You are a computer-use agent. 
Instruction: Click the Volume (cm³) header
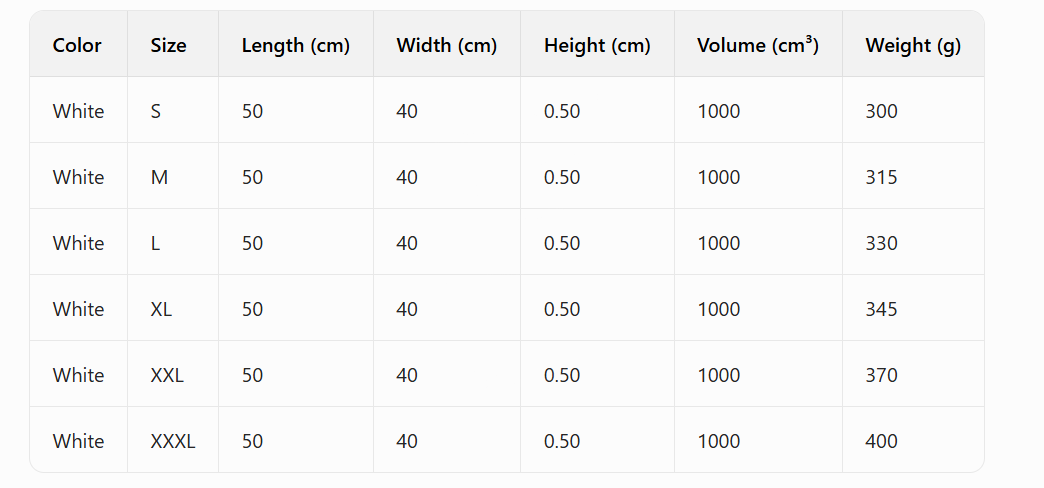[758, 45]
